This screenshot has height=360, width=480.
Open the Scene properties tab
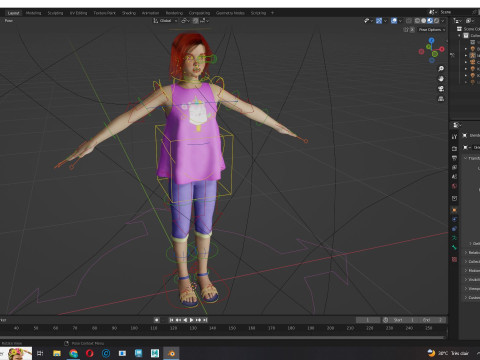click(454, 177)
